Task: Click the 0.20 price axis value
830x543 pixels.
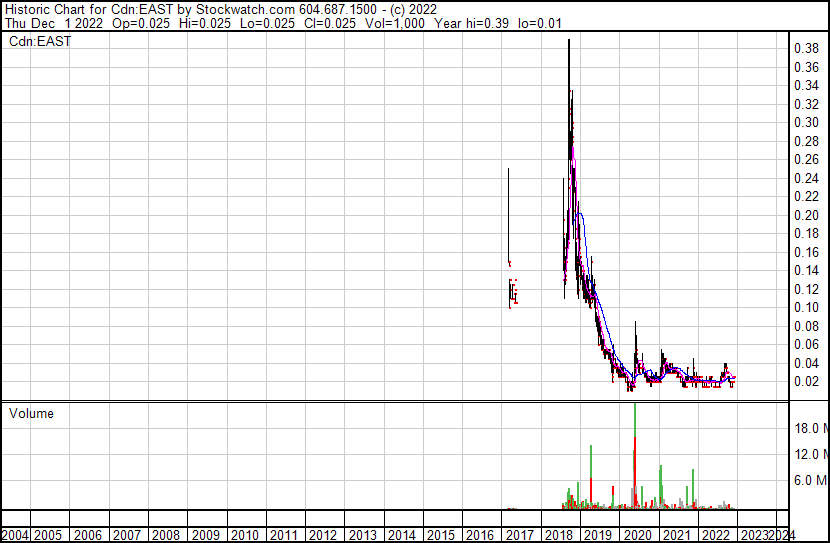Action: pyautogui.click(x=806, y=215)
